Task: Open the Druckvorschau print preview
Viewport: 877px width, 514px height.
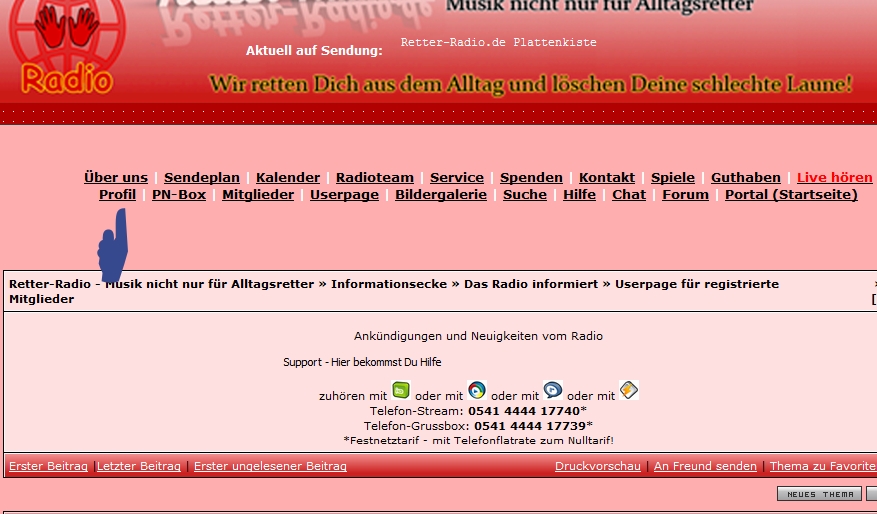Action: 598,466
